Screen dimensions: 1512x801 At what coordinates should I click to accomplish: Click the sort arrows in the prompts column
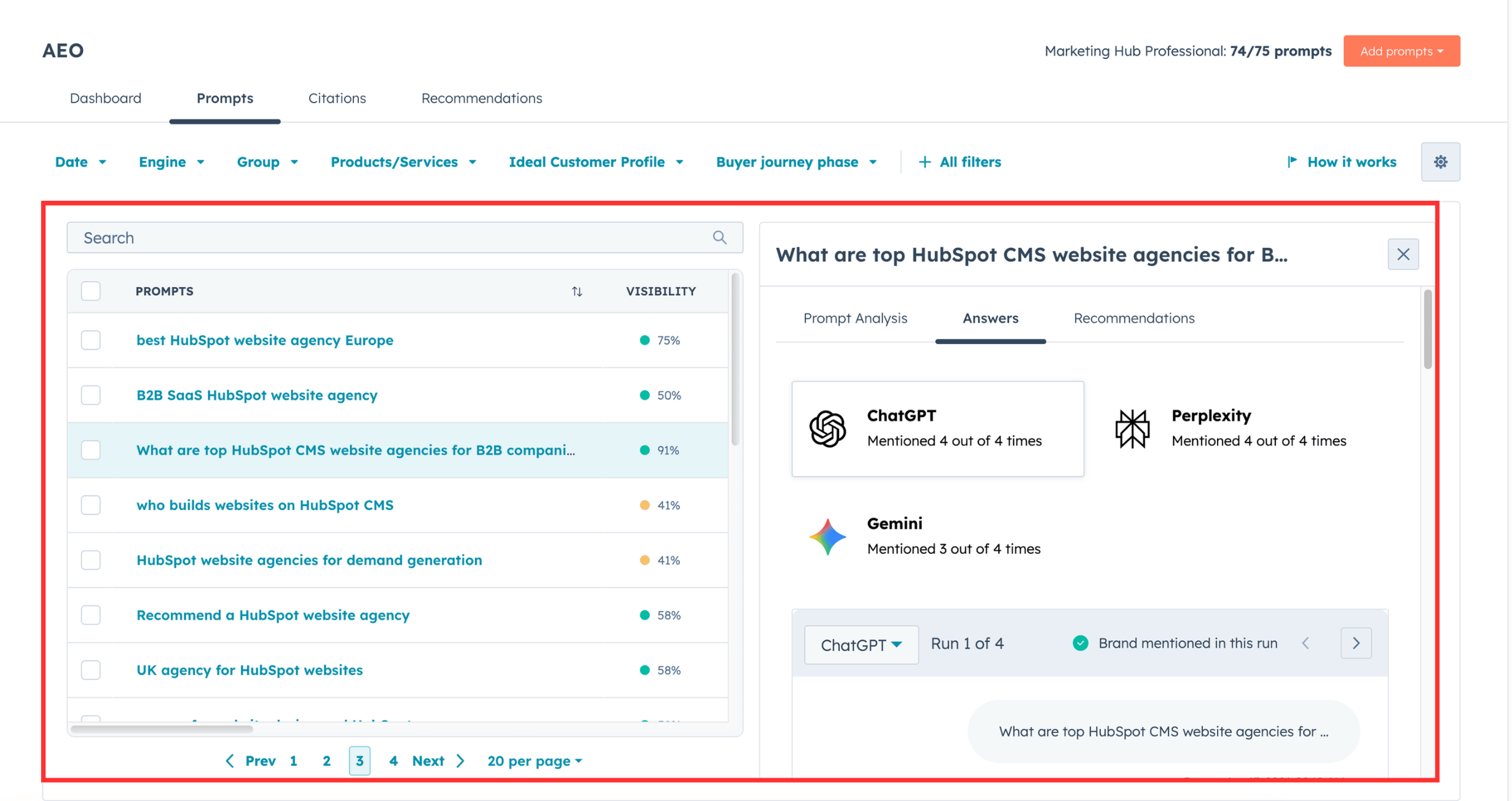coord(577,291)
